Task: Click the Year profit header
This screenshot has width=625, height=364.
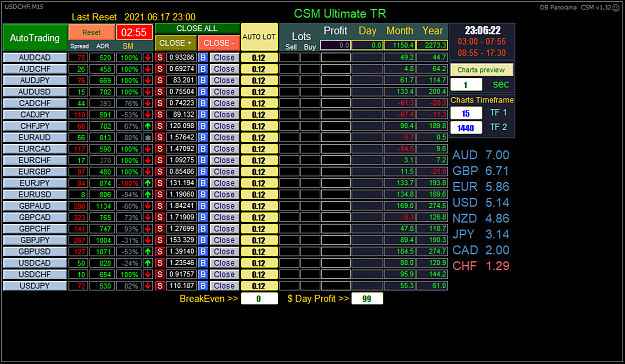Action: [x=432, y=31]
